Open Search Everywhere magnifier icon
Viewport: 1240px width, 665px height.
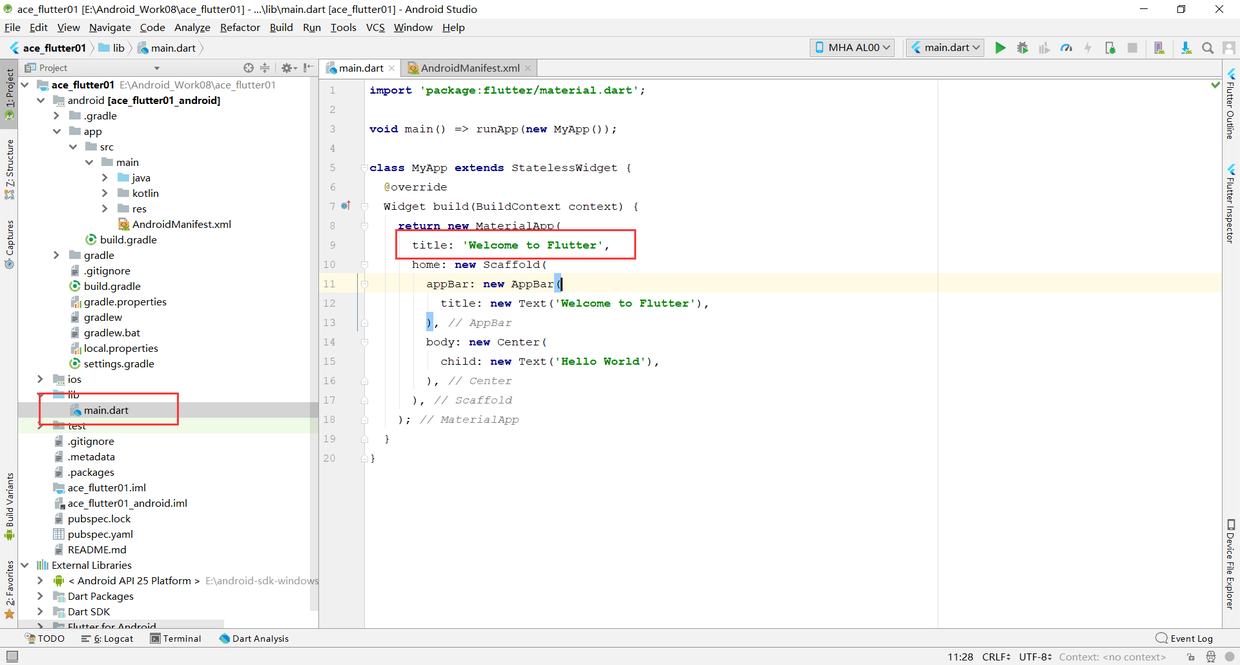[1208, 47]
